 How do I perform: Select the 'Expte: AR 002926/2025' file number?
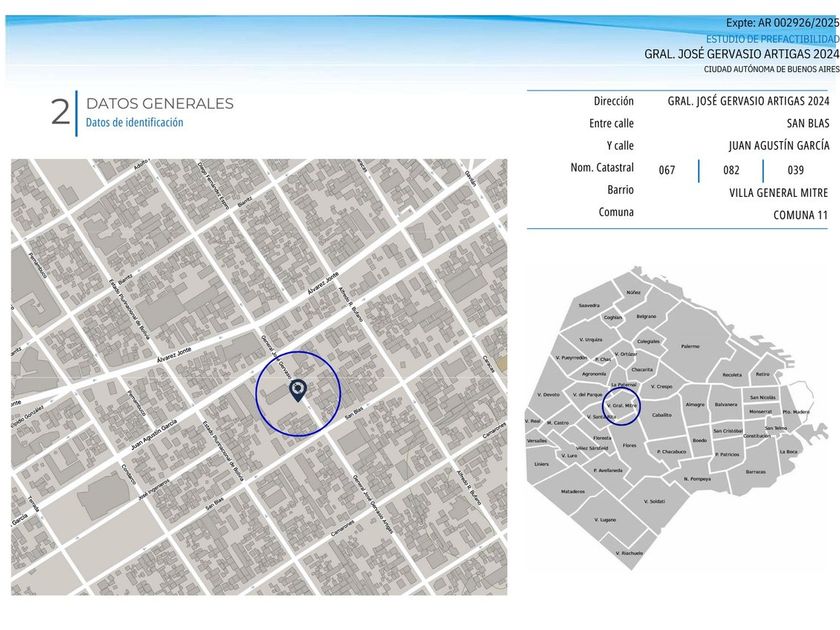pos(783,22)
